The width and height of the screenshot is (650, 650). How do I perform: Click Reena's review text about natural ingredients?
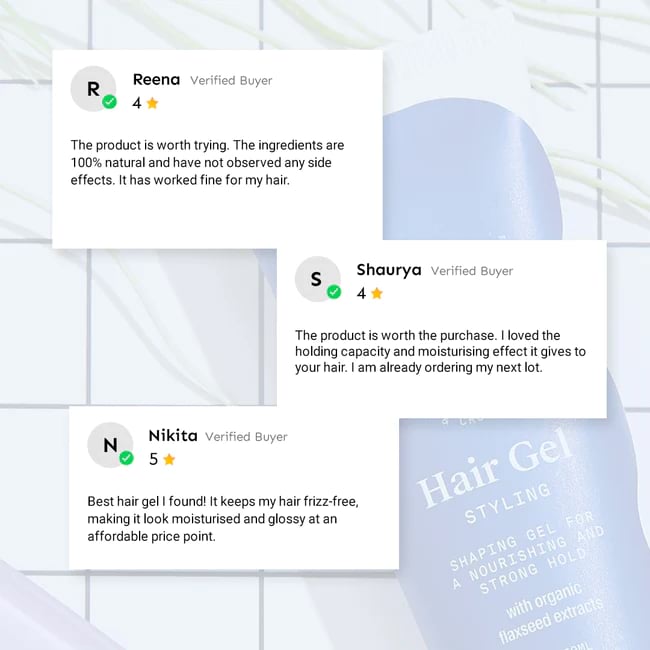click(x=207, y=162)
